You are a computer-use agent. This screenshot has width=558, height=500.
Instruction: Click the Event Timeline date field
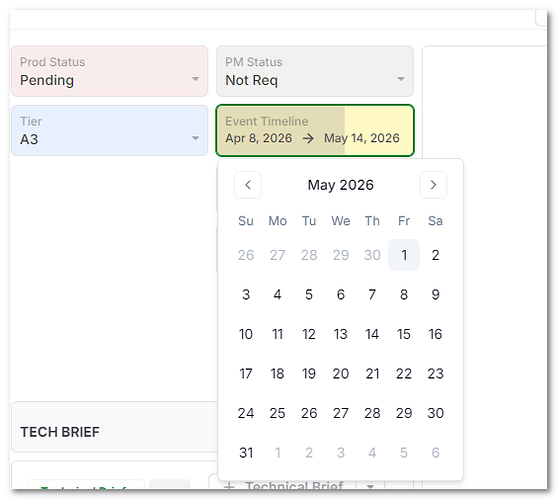pos(315,130)
